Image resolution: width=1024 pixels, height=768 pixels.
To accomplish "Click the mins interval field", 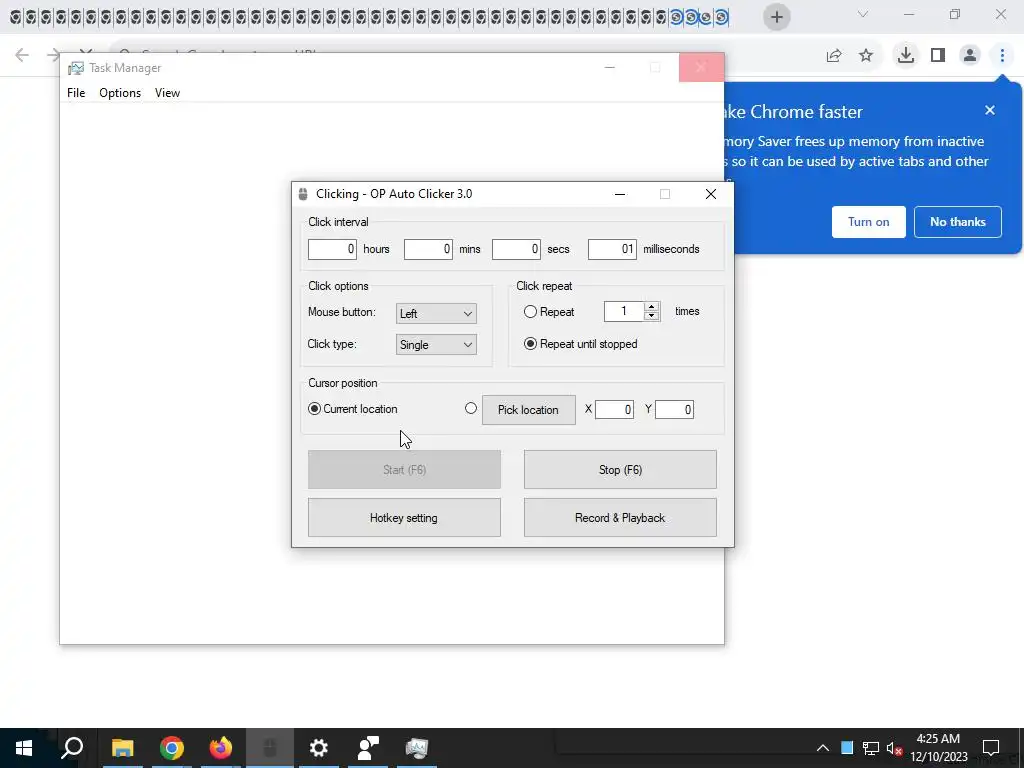I will click(428, 249).
